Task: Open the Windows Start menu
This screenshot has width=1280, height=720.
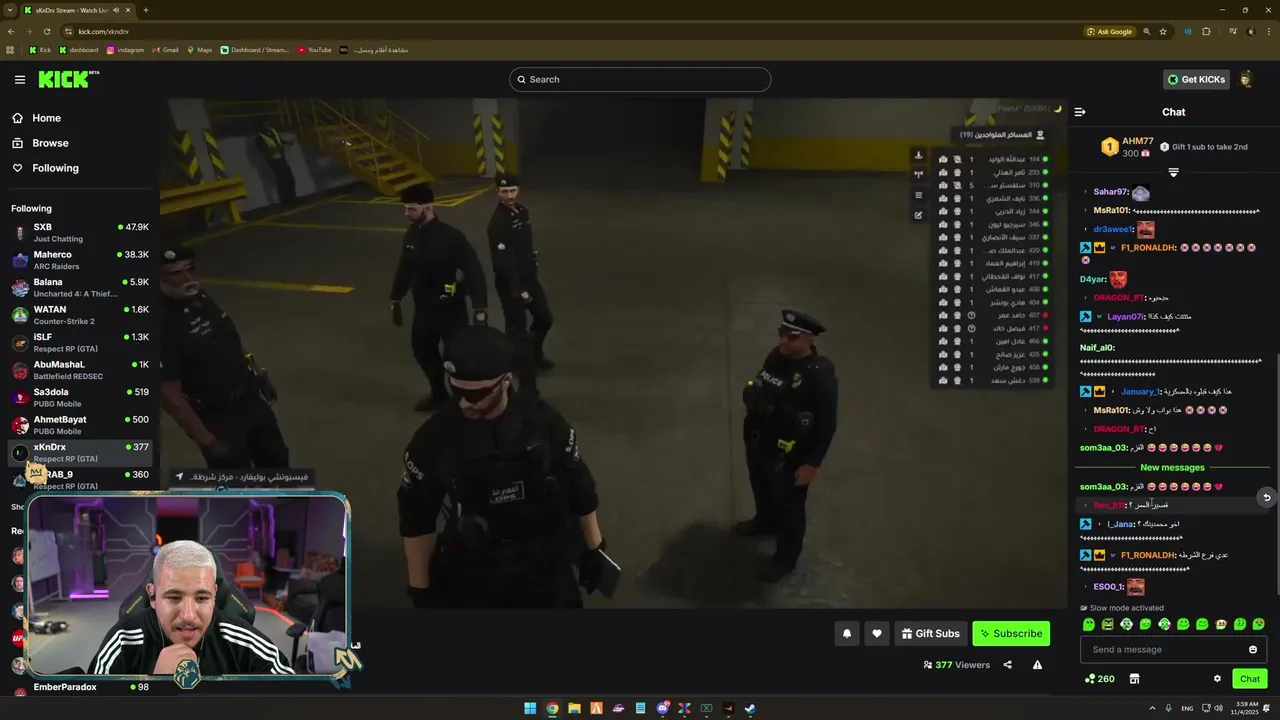Action: point(530,709)
